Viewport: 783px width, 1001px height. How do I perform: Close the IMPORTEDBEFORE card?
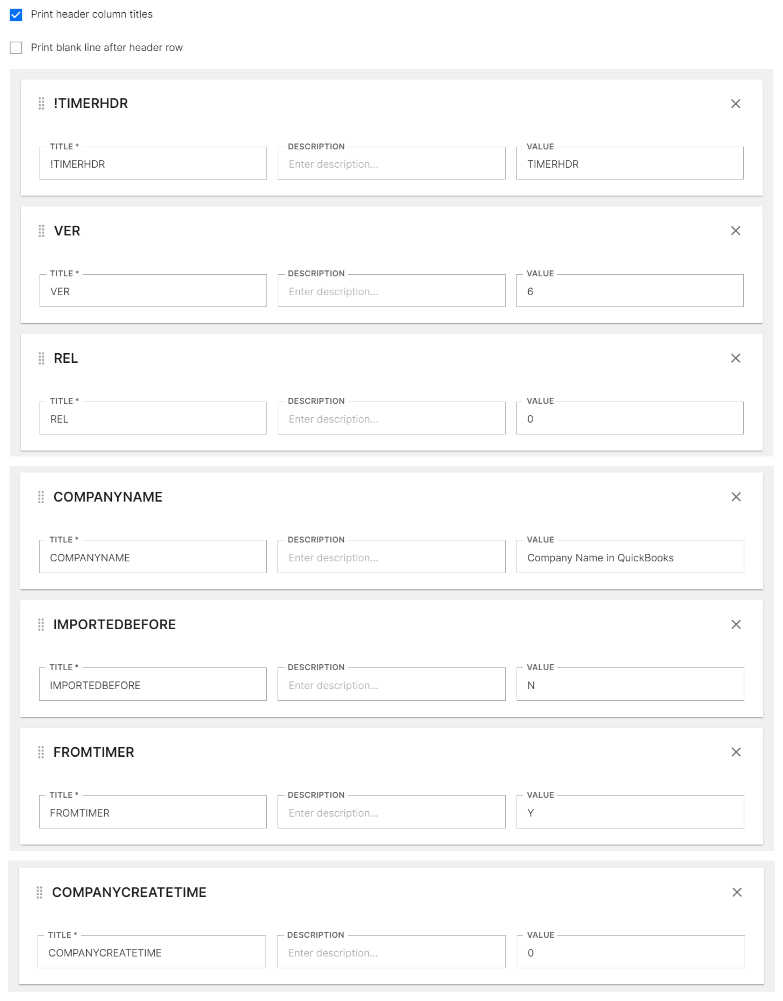click(x=737, y=625)
